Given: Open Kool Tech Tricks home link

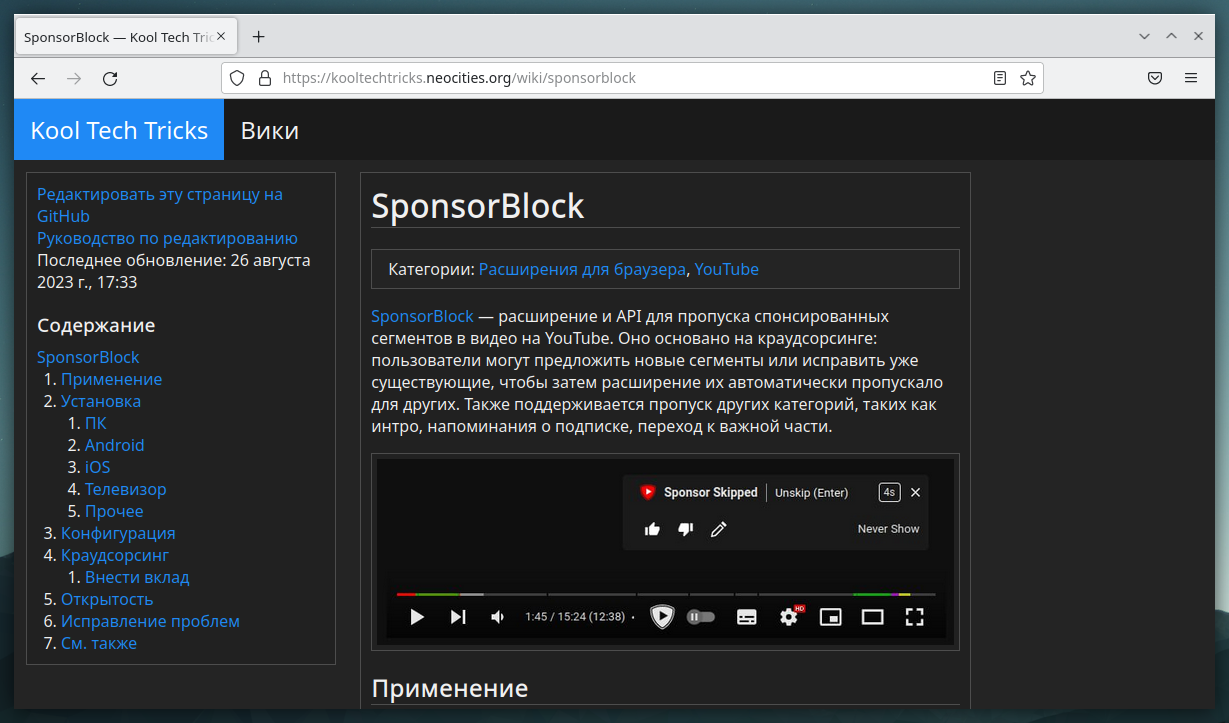Looking at the screenshot, I should pos(119,130).
